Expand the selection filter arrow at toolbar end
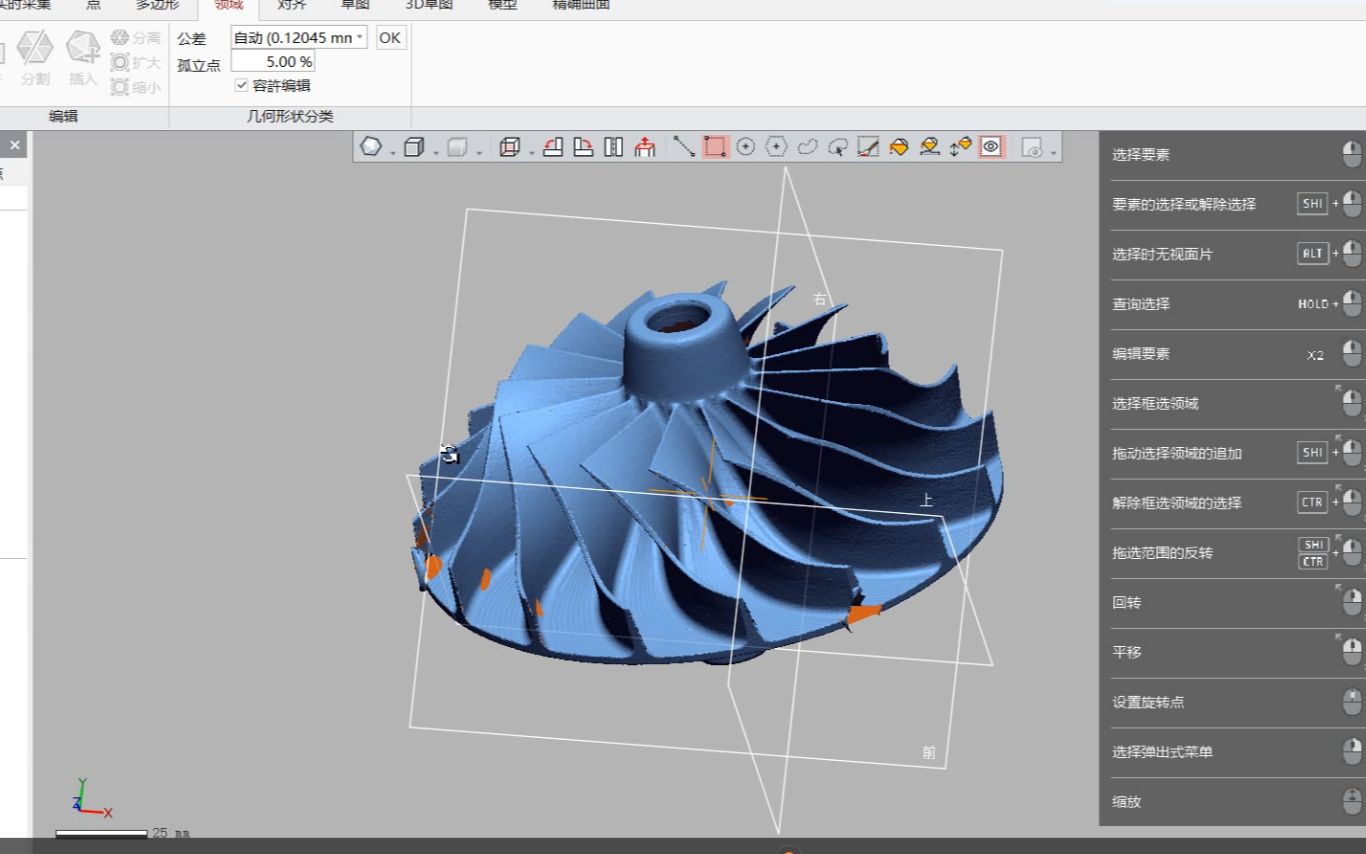The image size is (1366, 854). tap(1053, 152)
